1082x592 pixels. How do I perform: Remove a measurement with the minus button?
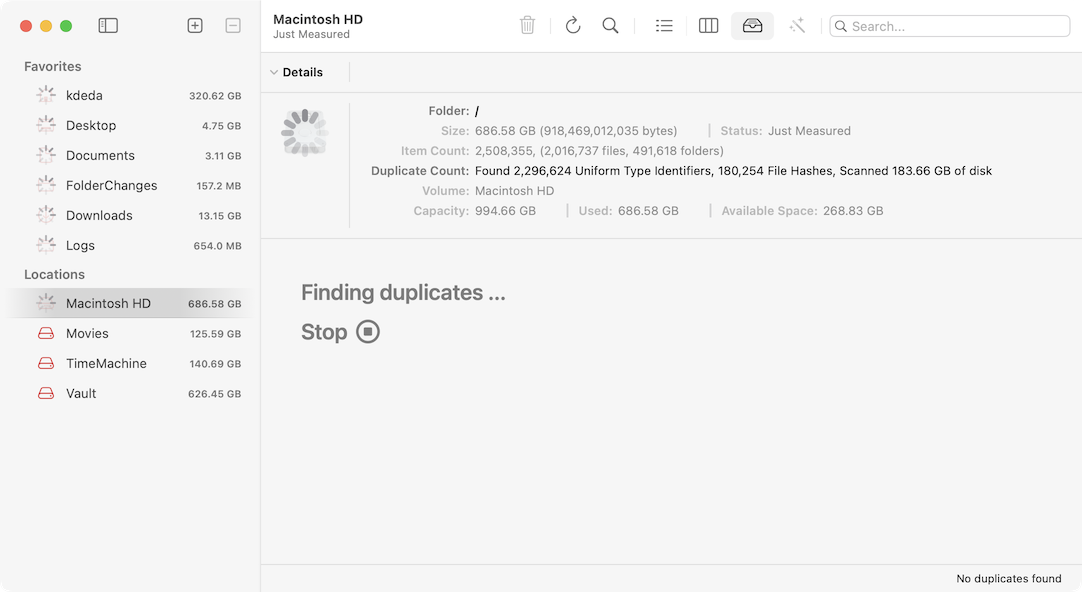coord(233,25)
